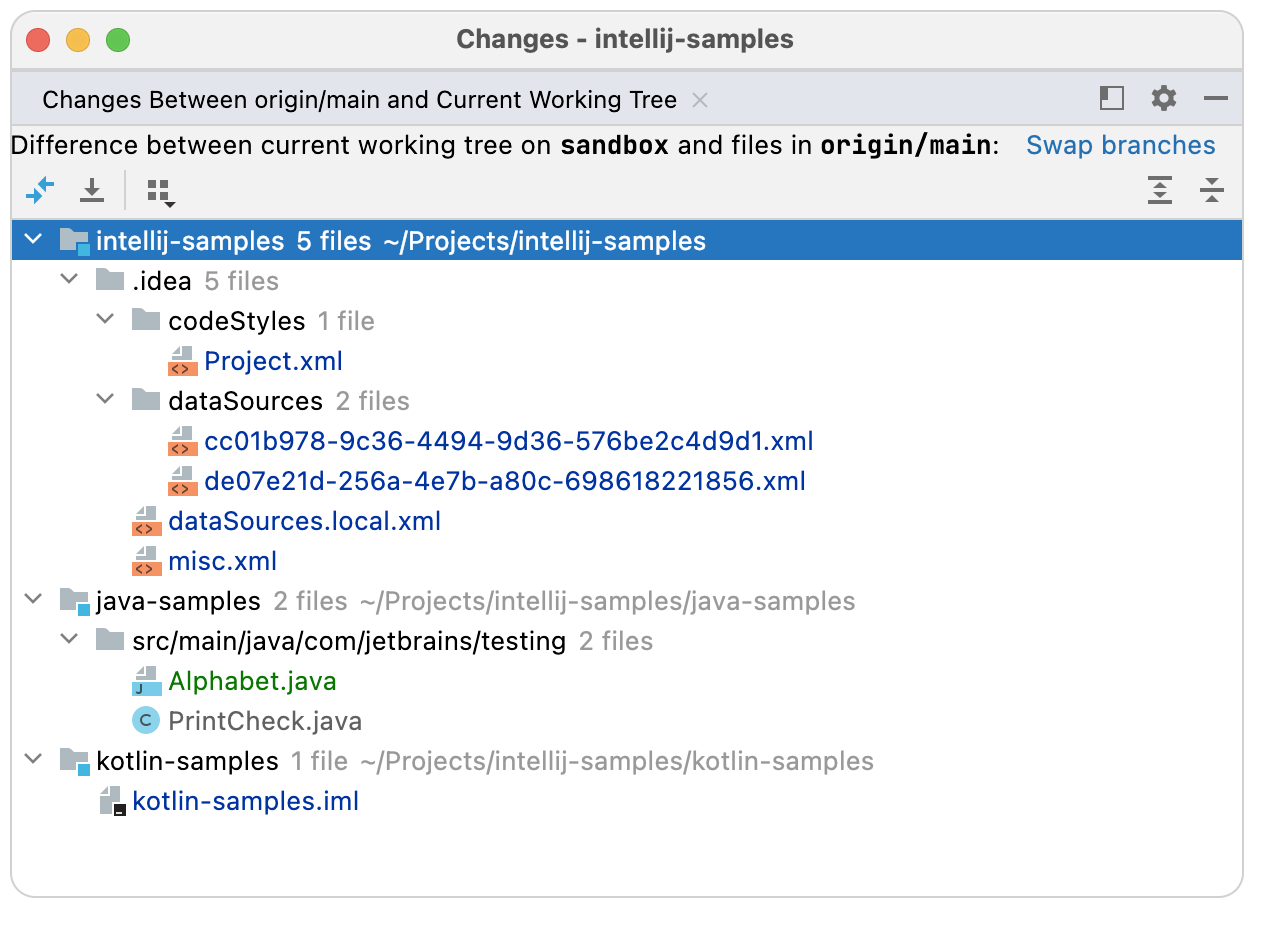Open the dataSources.local.xml file
Screen dimensions: 1284x940
(305, 520)
